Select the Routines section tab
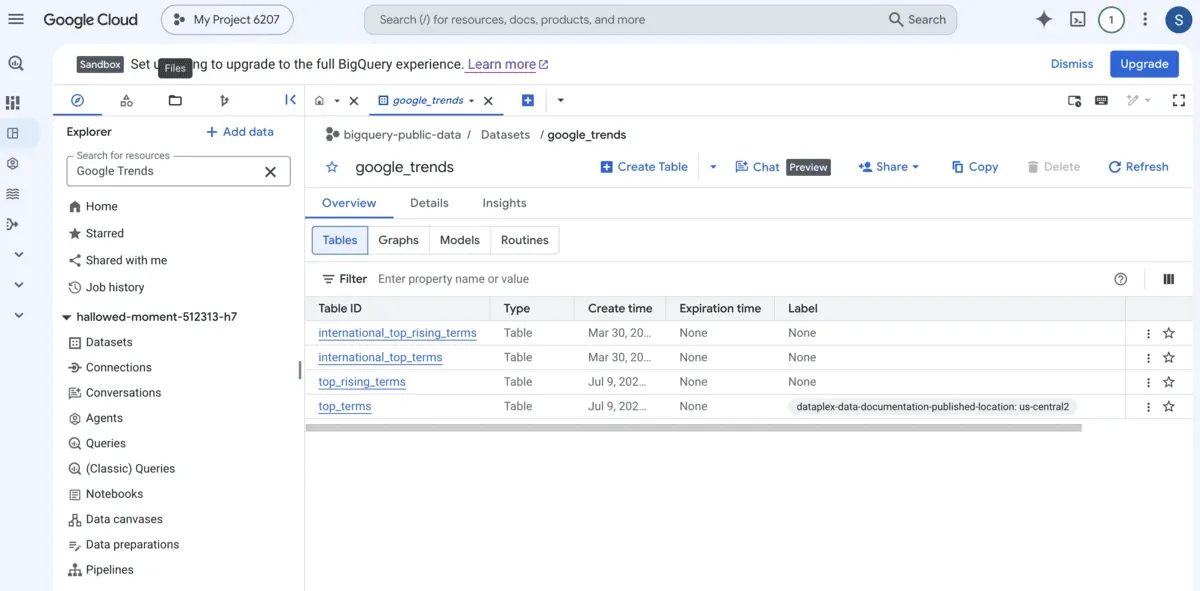This screenshot has width=1200, height=591. pos(525,240)
